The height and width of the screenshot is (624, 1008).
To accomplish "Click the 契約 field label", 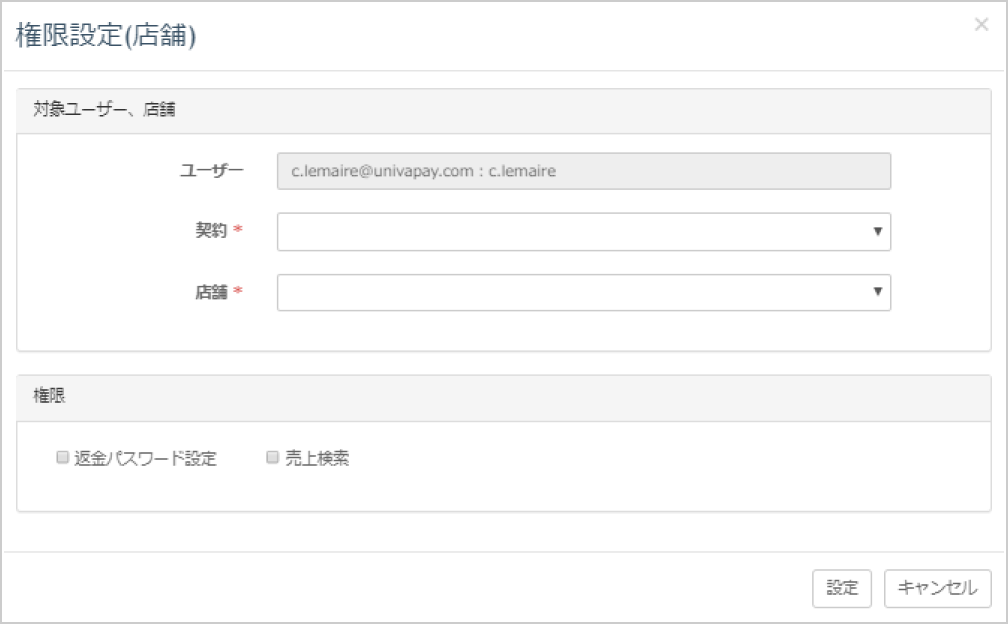I will coord(211,231).
